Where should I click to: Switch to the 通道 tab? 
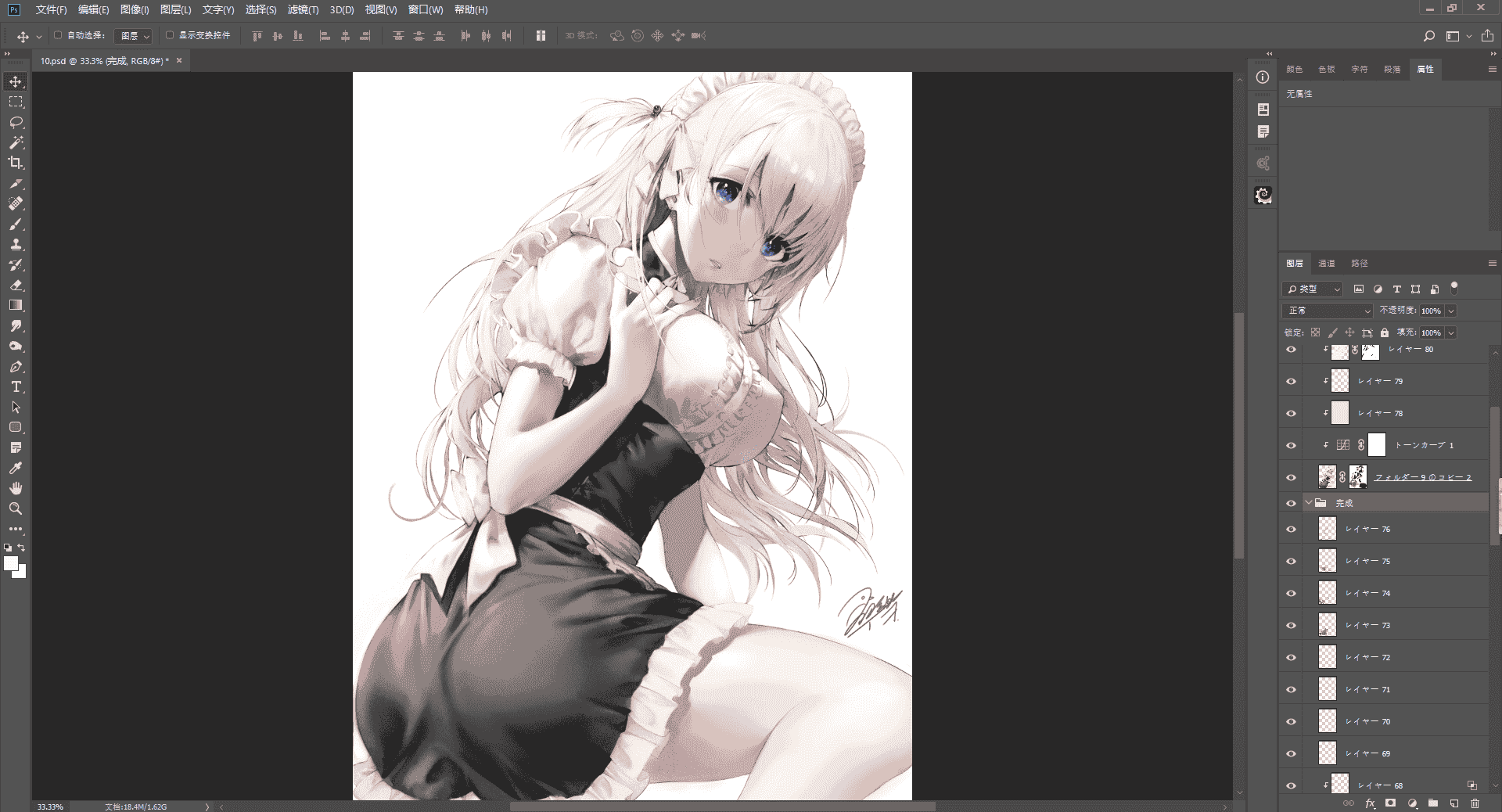[x=1327, y=264]
